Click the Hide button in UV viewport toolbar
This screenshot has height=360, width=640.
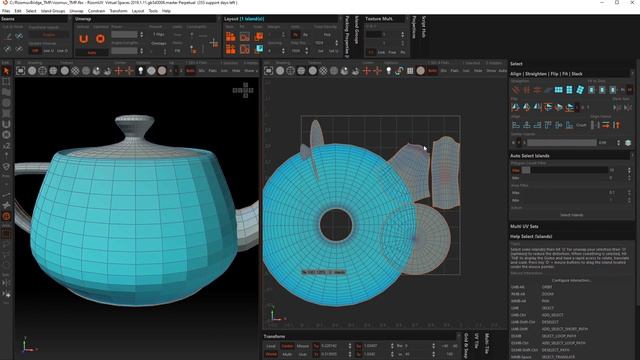coord(478,71)
